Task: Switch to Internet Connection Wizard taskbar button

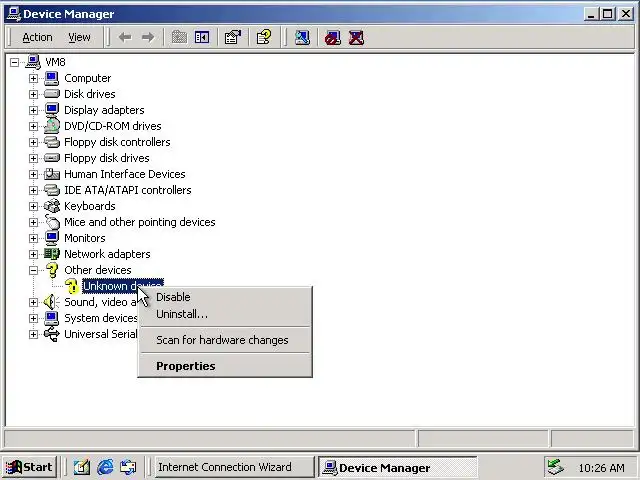Action: (234, 467)
